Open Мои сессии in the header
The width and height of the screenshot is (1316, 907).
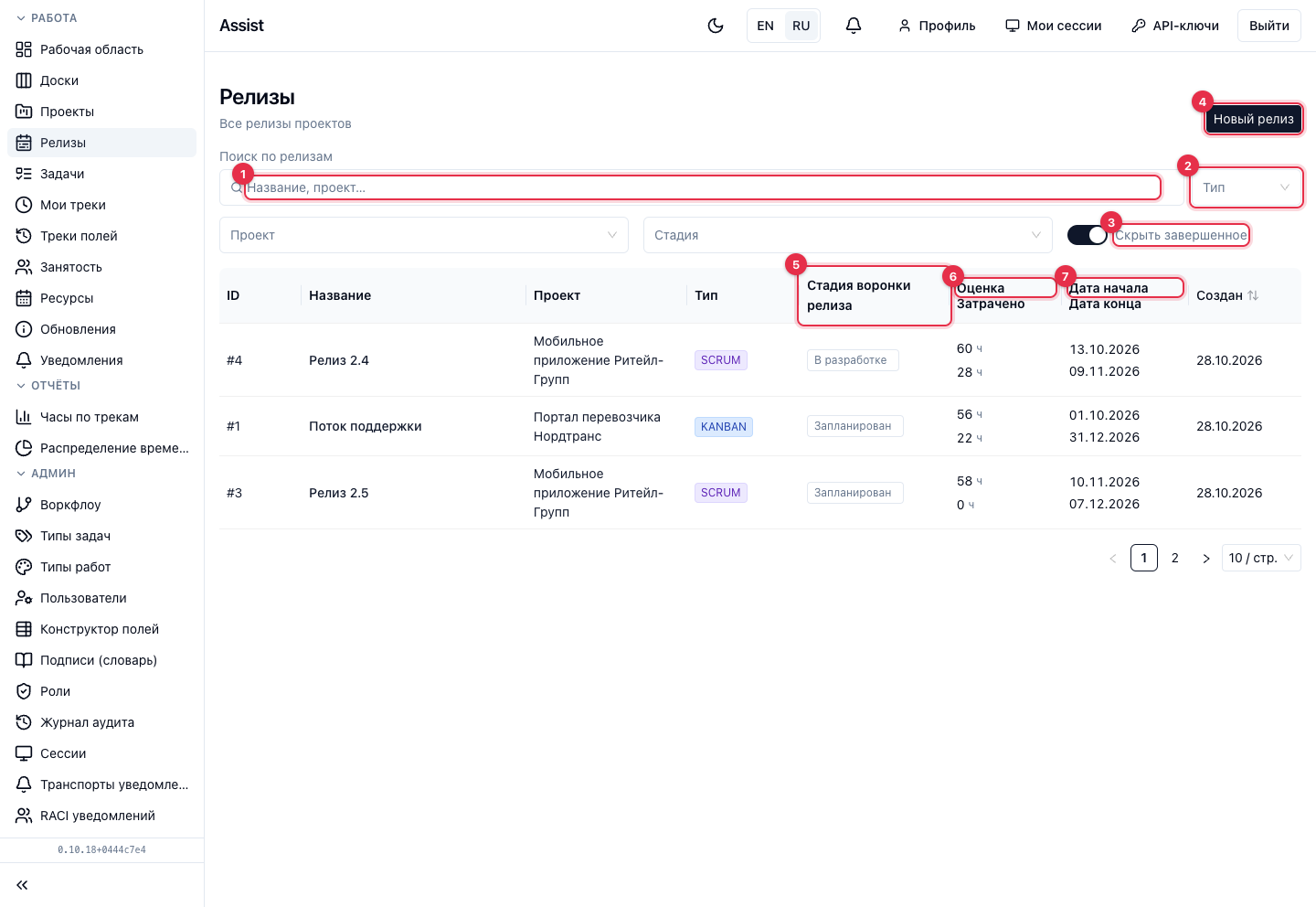click(x=1054, y=26)
